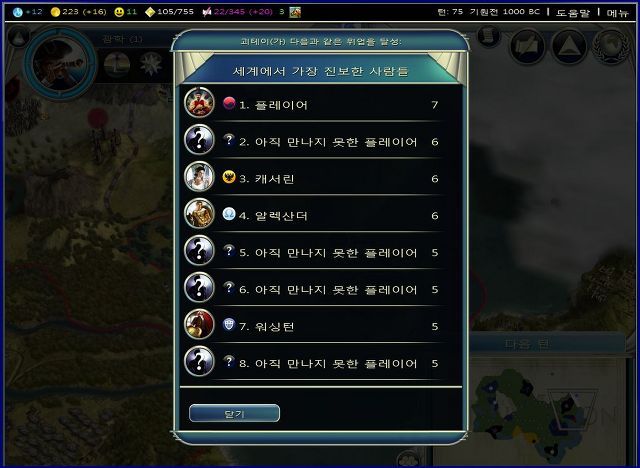Click the circular research portrait top left

(x=60, y=63)
